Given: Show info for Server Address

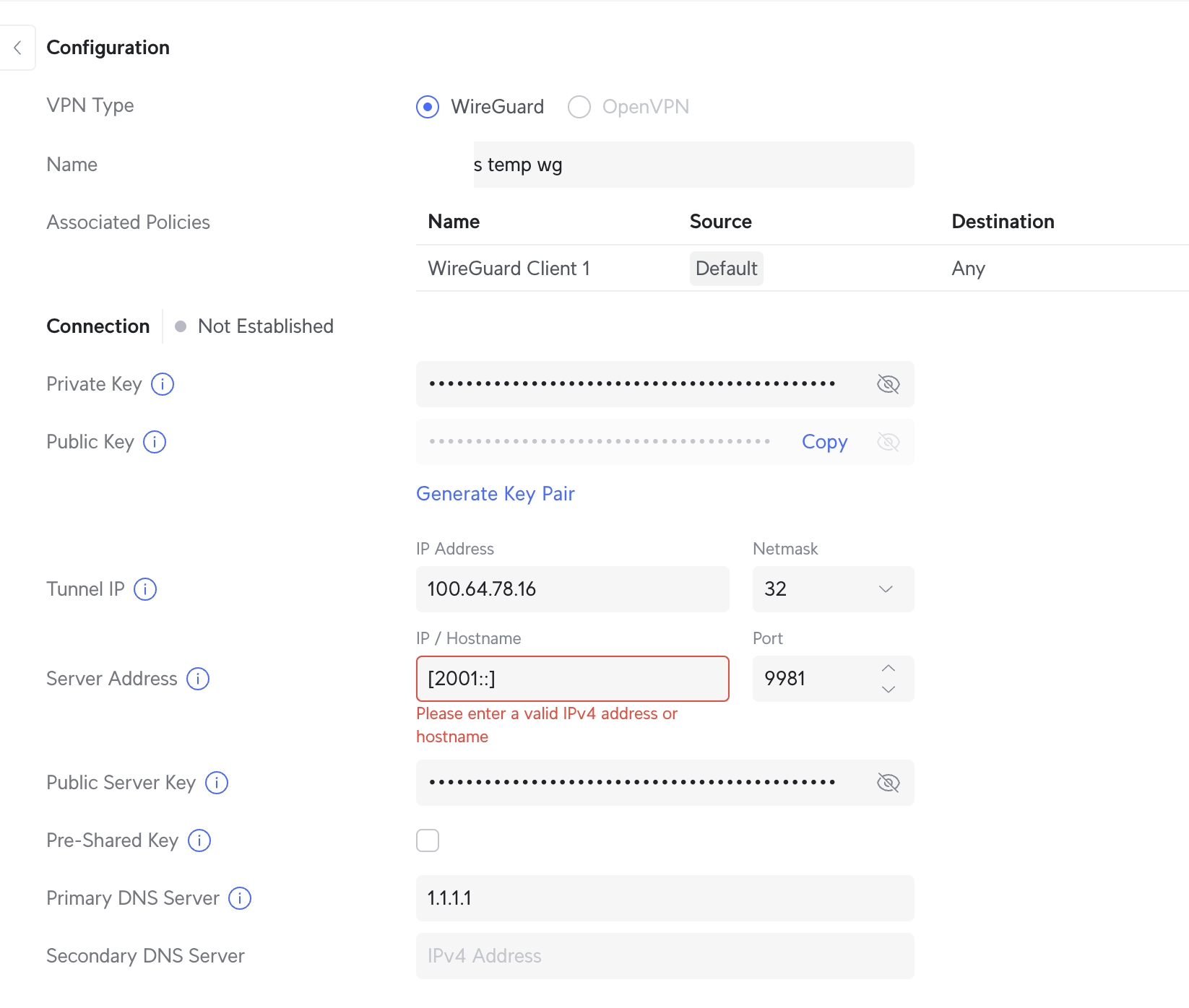Looking at the screenshot, I should click(x=198, y=679).
